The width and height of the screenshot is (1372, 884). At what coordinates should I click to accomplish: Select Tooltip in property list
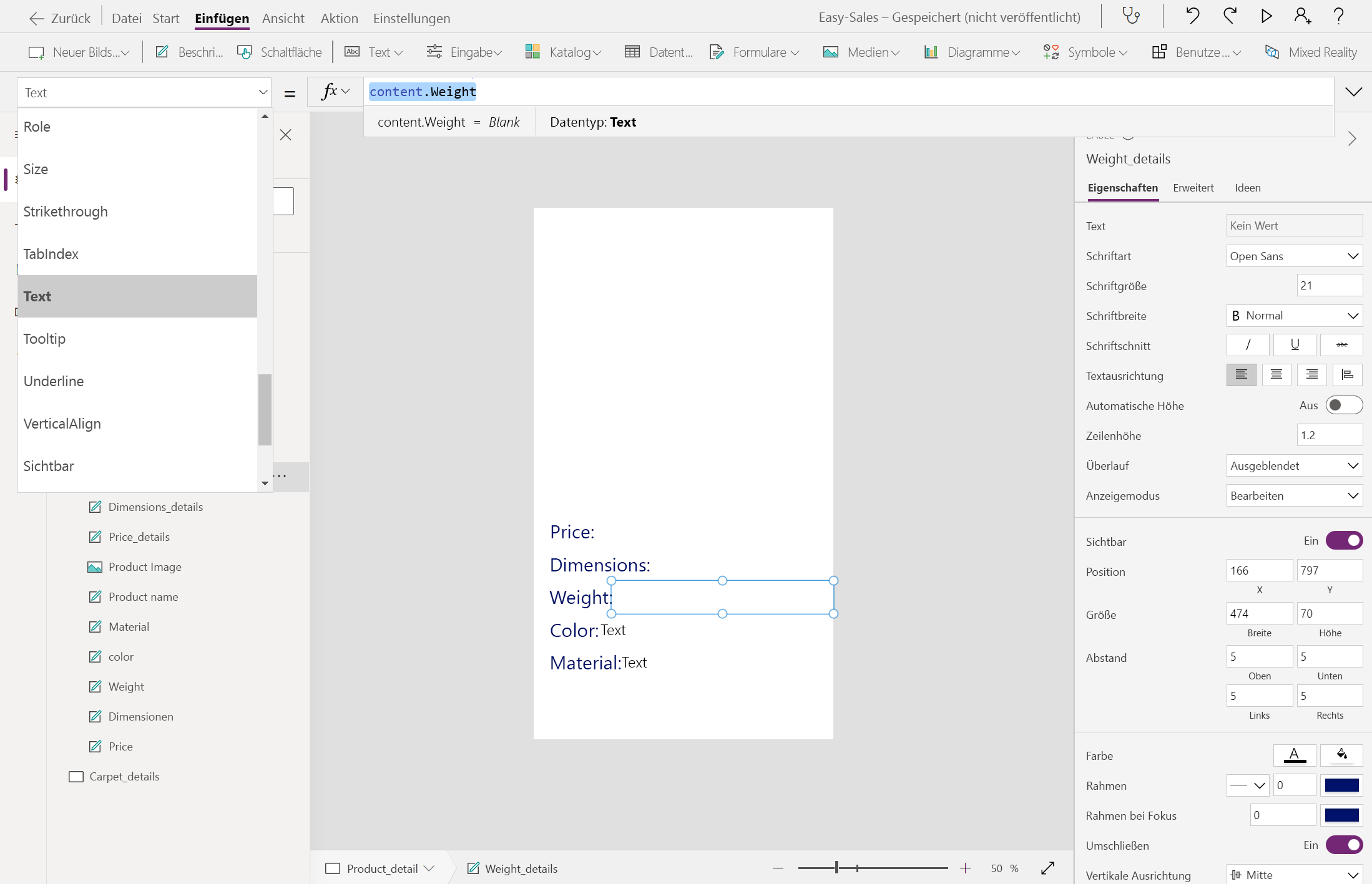point(44,339)
